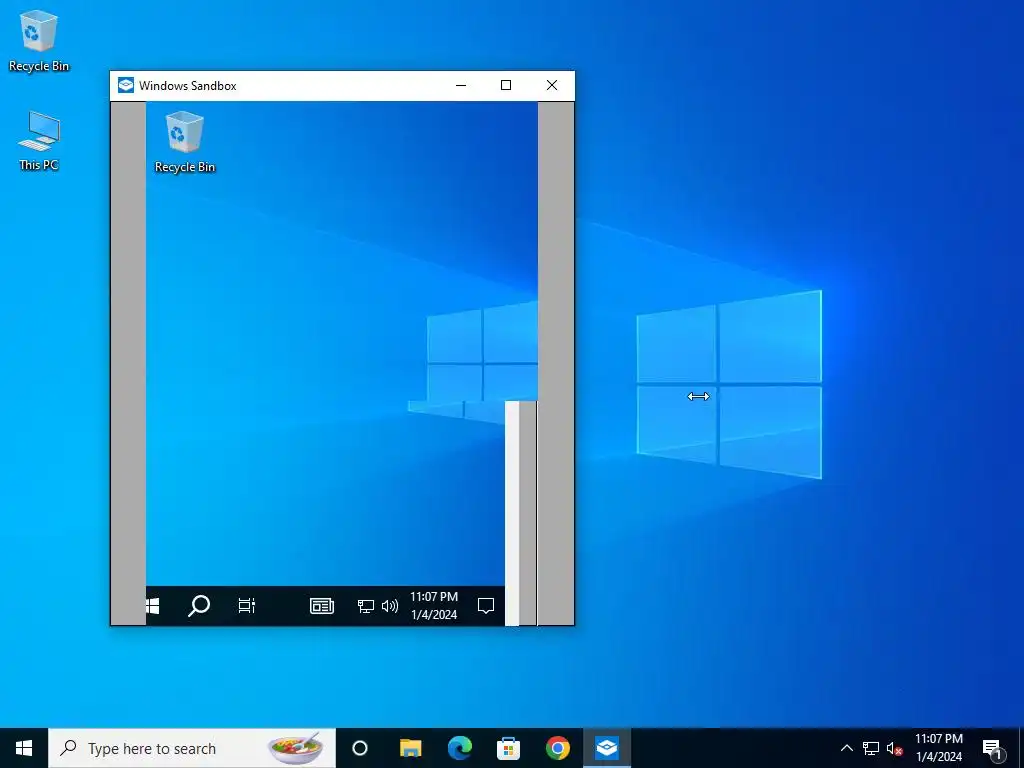Click the Start button inside the Sandbox taskbar
1024x768 pixels.
[x=153, y=606]
